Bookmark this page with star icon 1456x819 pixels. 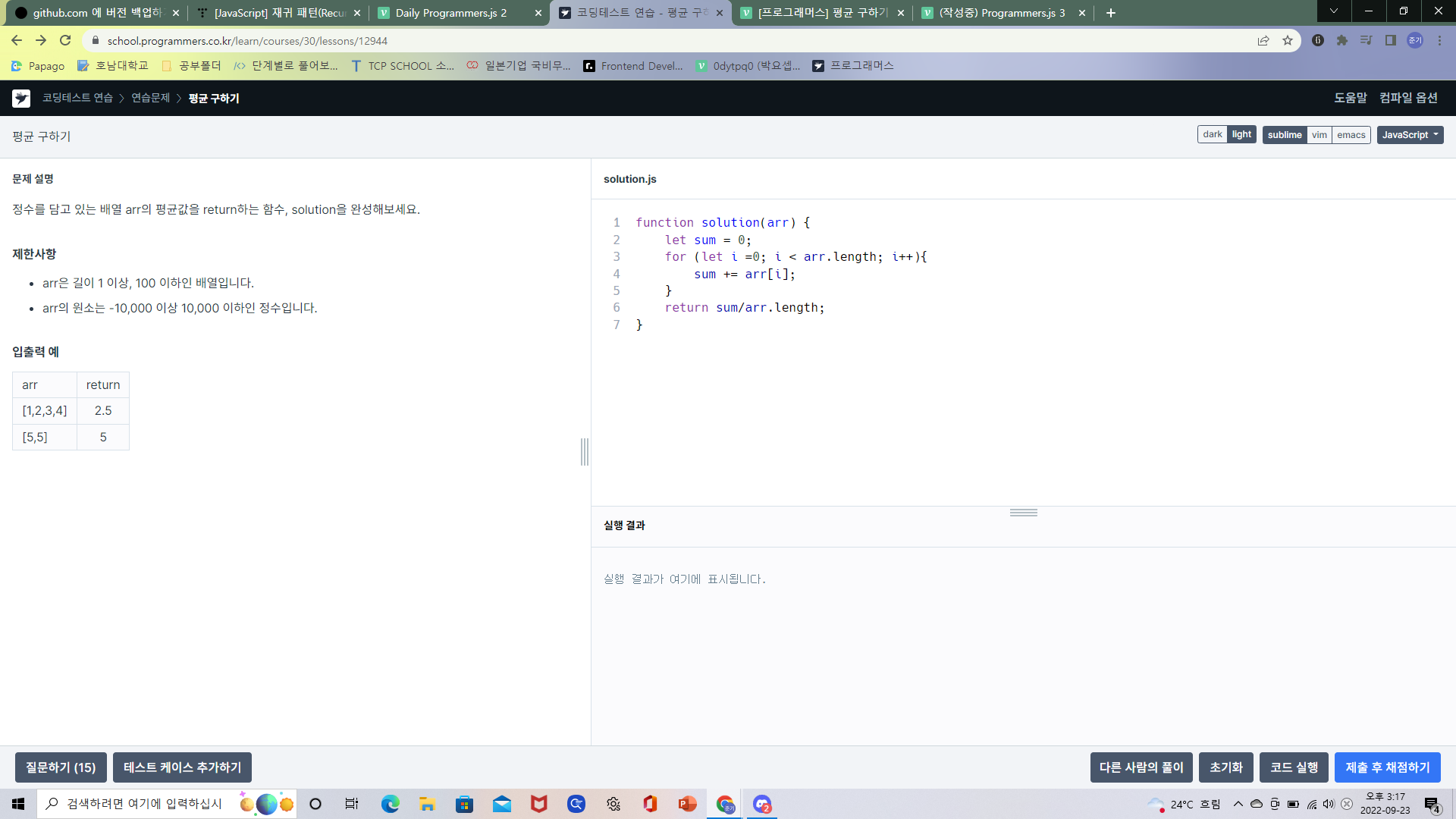coord(1288,40)
